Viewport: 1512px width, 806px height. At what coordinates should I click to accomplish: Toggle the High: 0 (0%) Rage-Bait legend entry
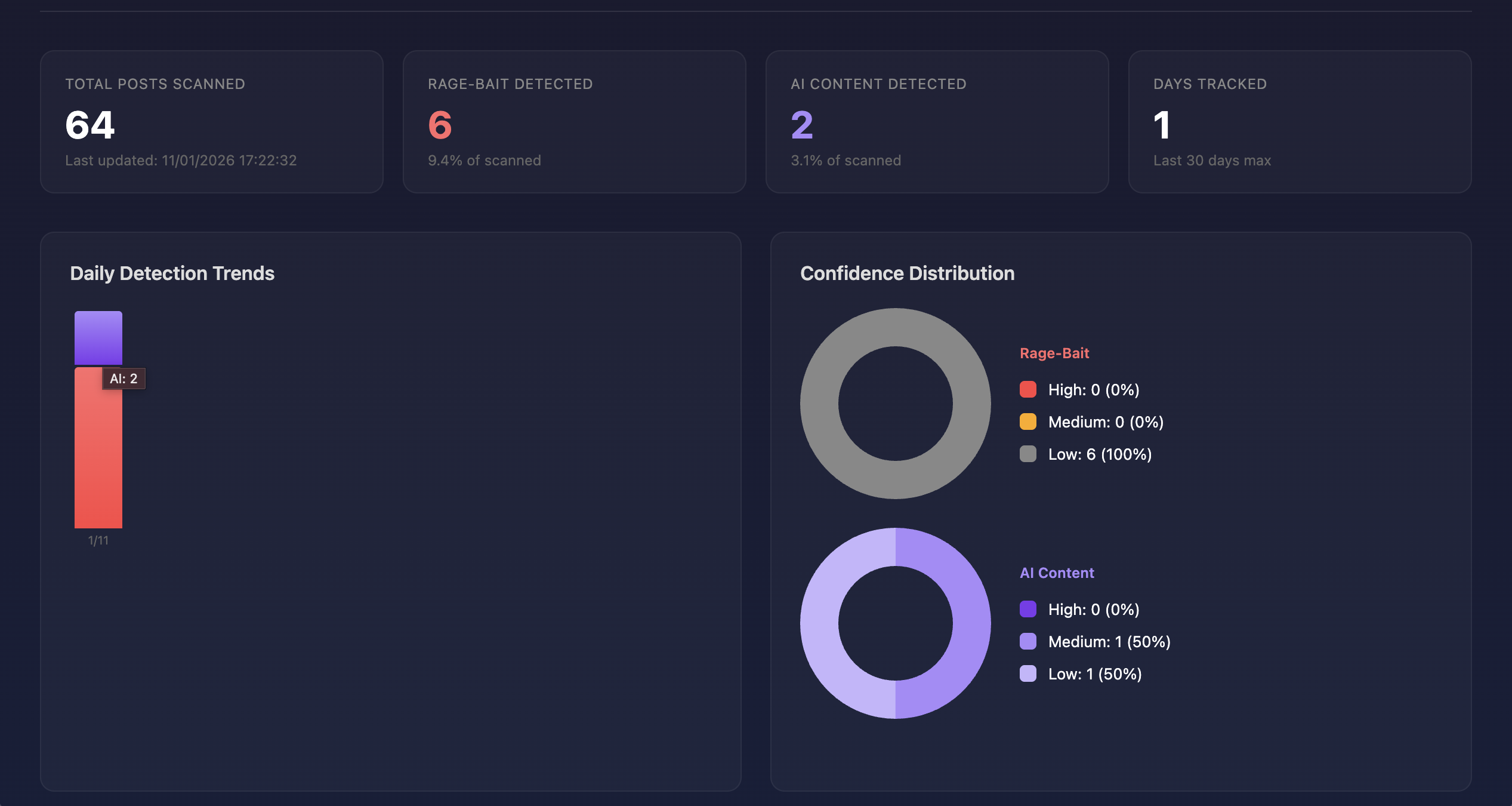[x=1094, y=389]
